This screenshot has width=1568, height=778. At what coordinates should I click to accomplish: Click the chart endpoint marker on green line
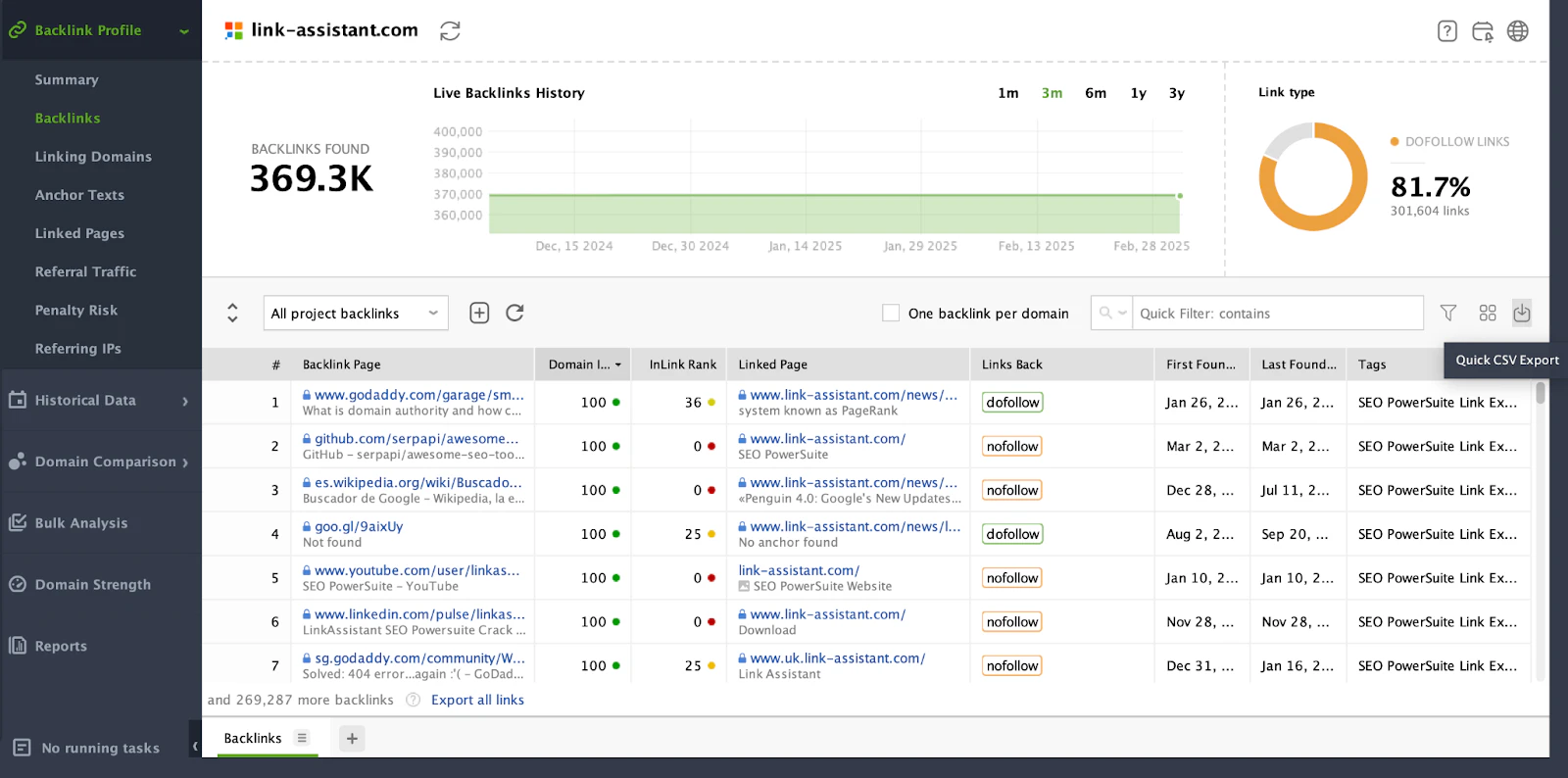pos(1180,196)
